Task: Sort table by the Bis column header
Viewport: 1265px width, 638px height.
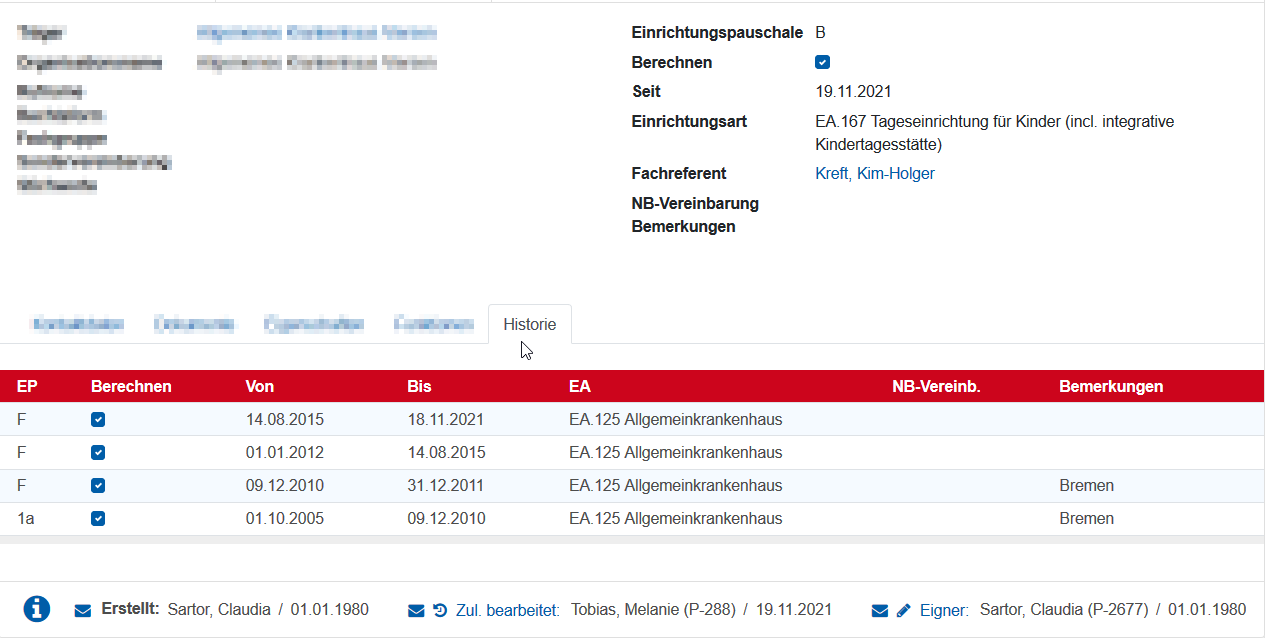Action: coord(419,387)
